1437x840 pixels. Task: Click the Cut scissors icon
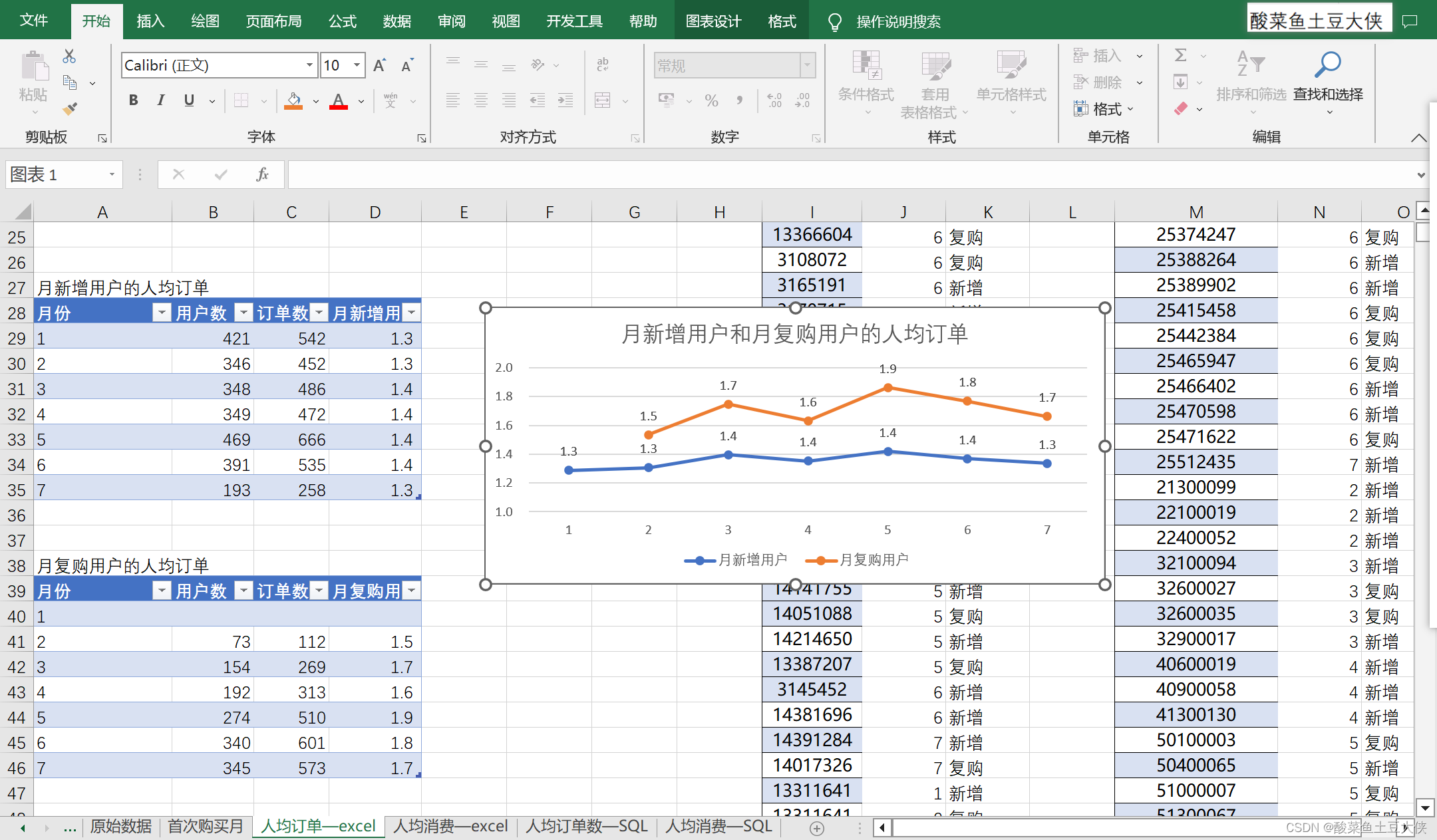69,57
